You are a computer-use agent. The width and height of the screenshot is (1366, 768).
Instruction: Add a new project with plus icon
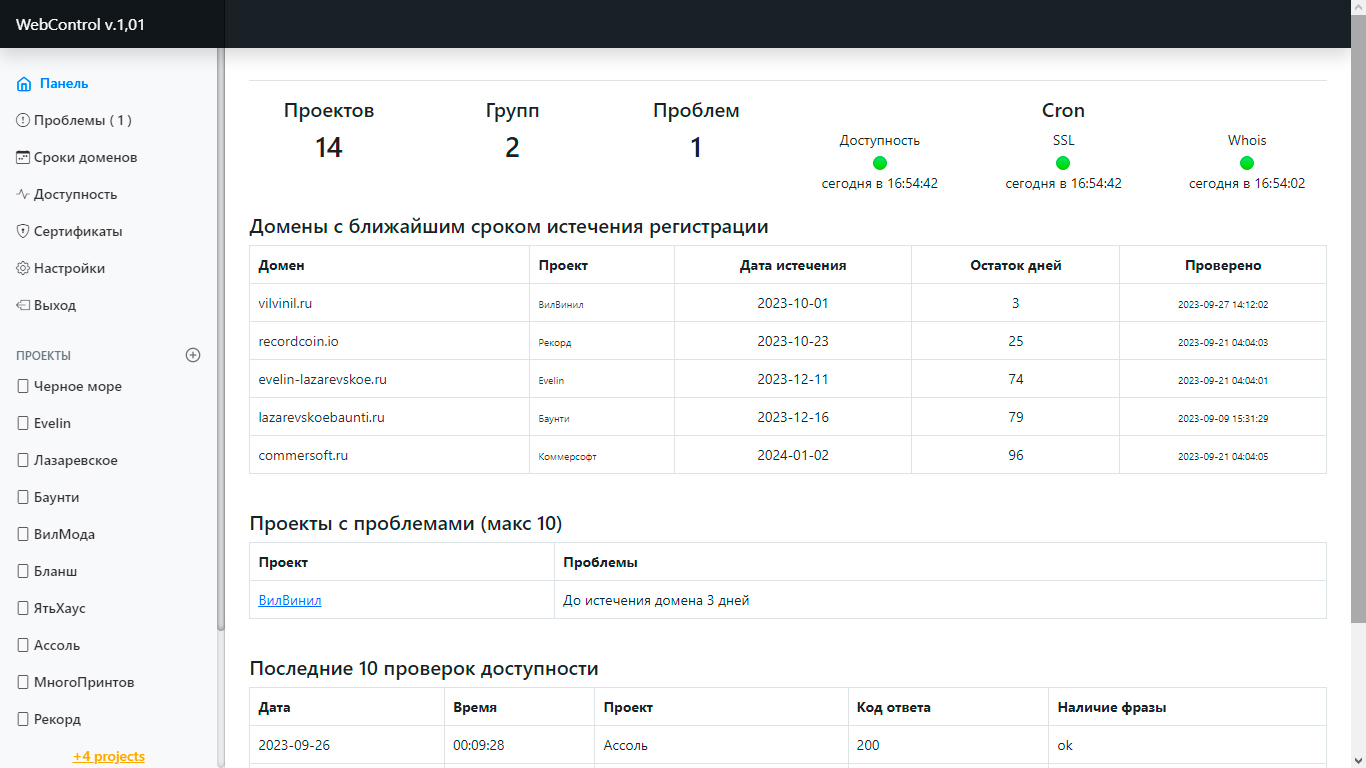[x=194, y=355]
